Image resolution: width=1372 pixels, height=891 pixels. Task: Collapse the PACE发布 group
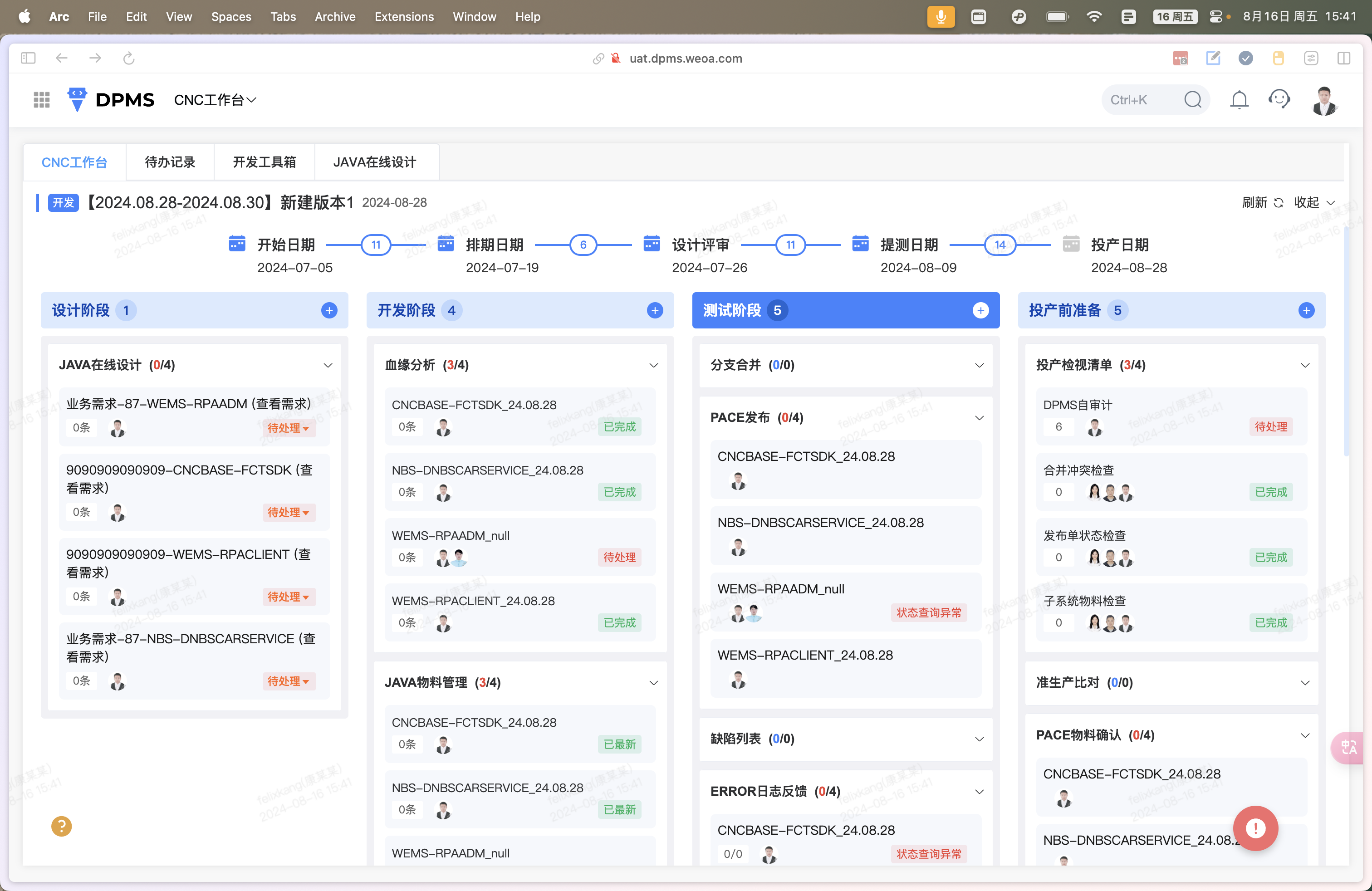pyautogui.click(x=980, y=418)
